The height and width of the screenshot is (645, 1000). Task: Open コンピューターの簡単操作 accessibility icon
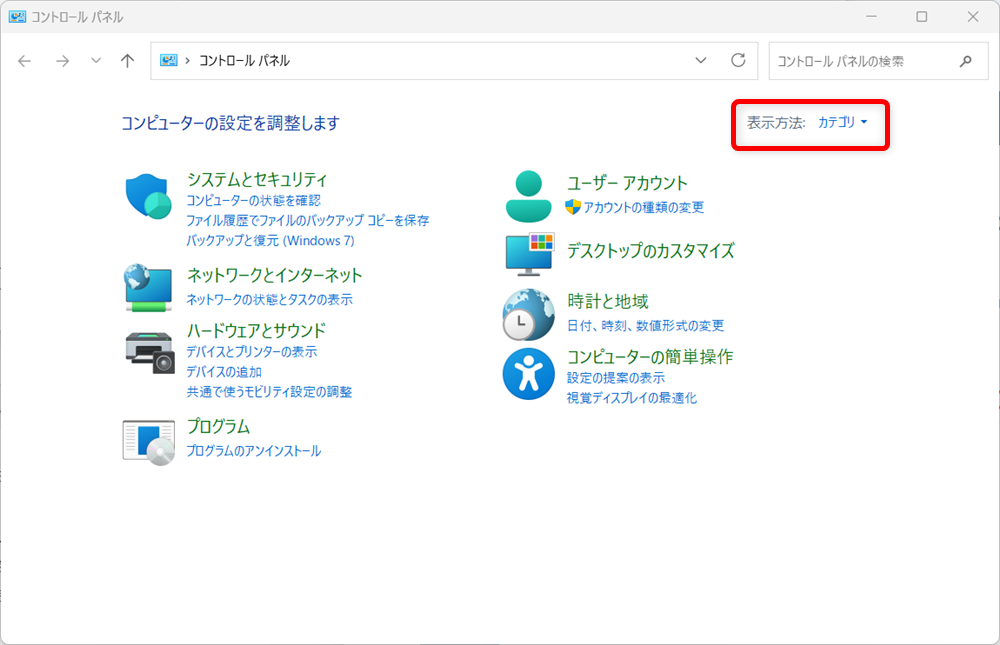528,374
